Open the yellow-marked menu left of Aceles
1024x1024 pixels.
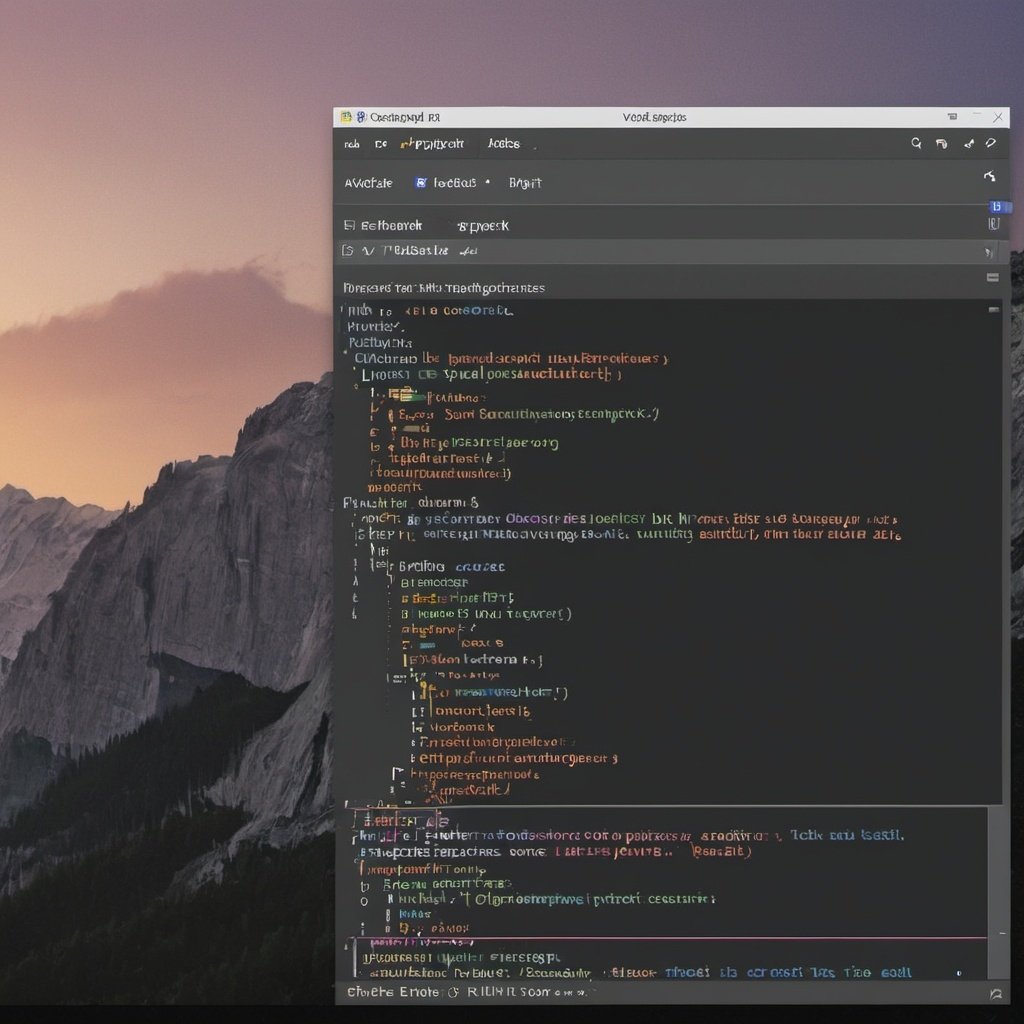pos(432,144)
